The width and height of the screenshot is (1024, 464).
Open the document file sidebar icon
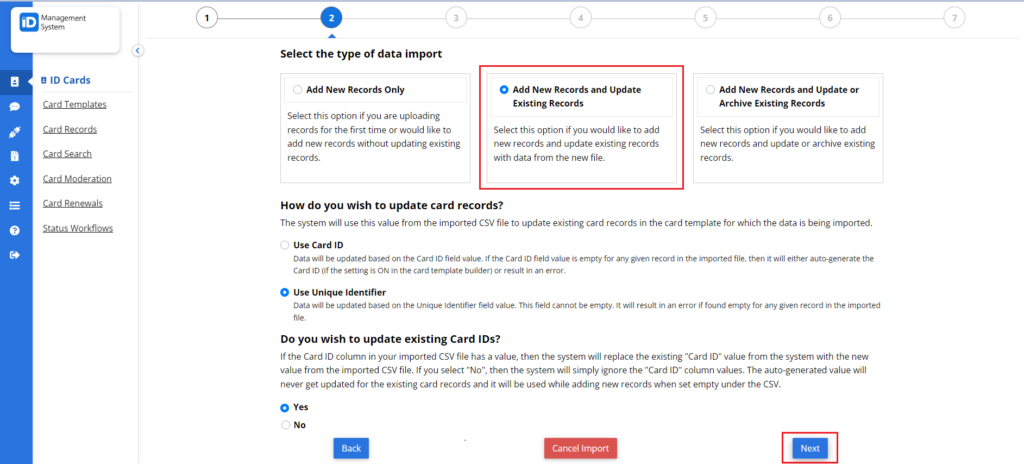coord(15,156)
